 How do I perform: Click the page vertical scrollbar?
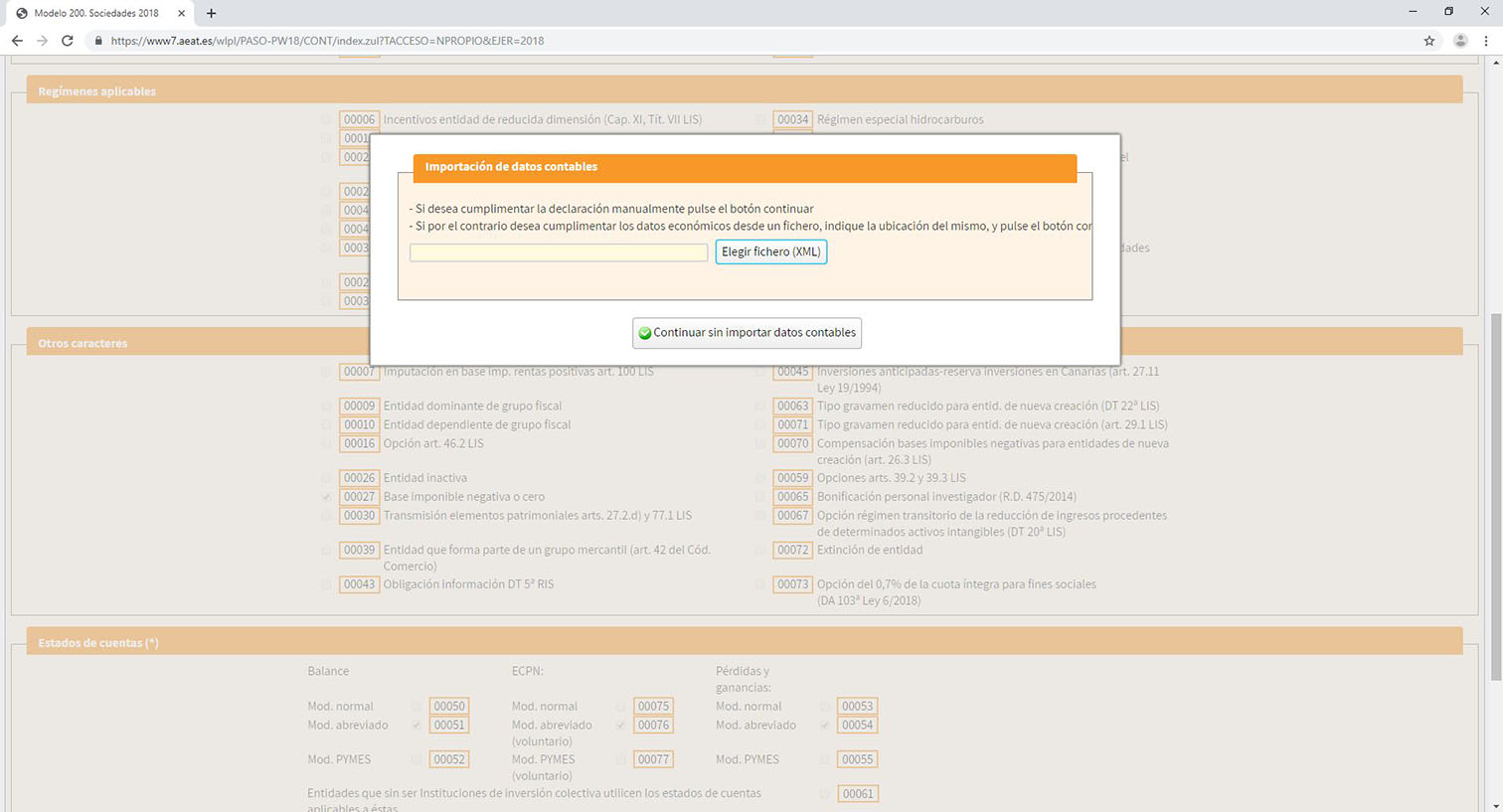[x=1495, y=497]
